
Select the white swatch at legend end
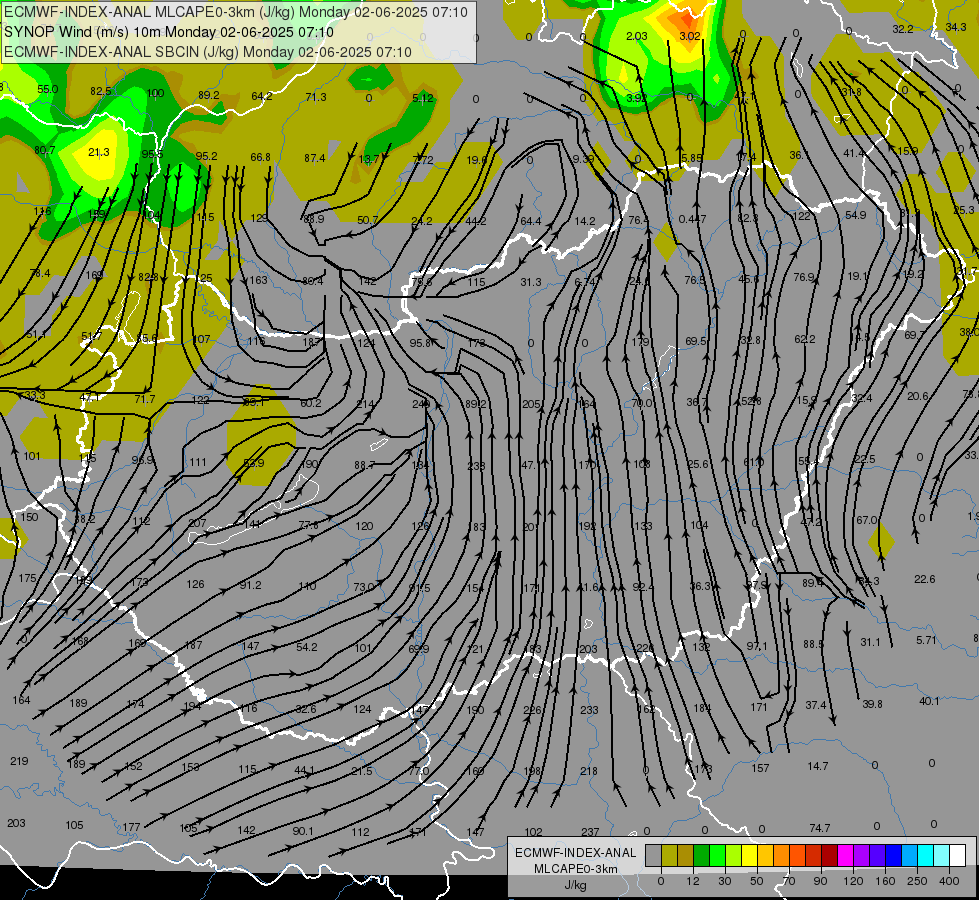coord(957,855)
